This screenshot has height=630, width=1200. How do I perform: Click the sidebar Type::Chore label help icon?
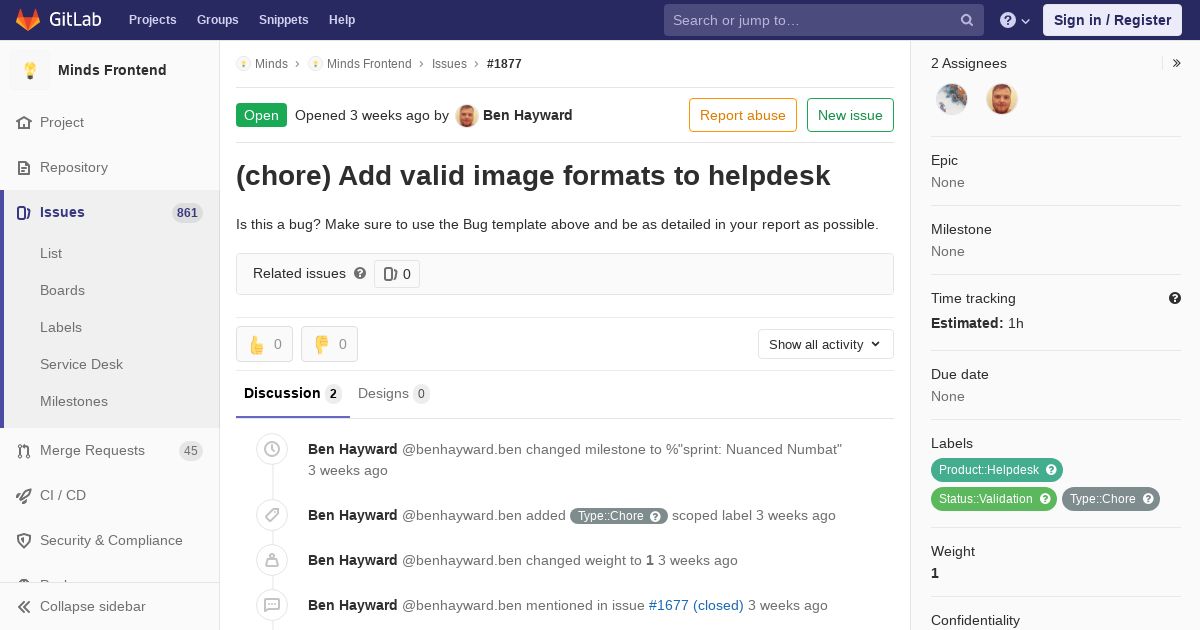(x=1148, y=499)
